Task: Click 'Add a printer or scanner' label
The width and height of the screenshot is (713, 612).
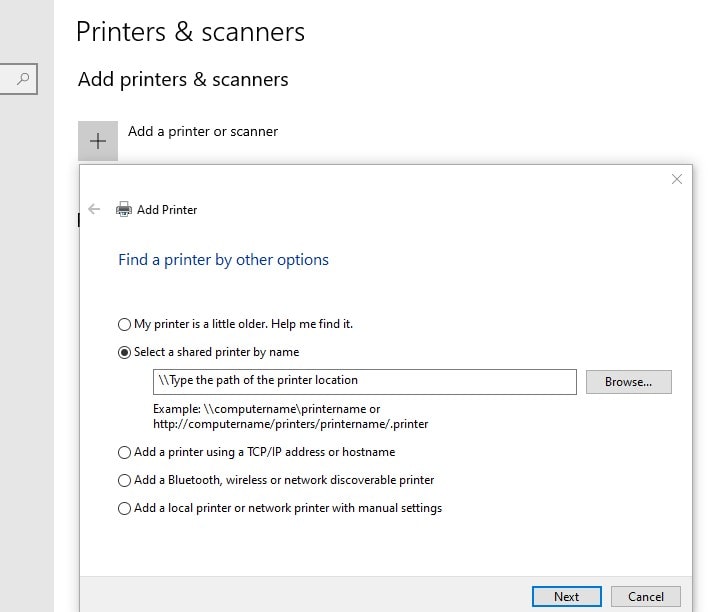Action: (x=203, y=131)
